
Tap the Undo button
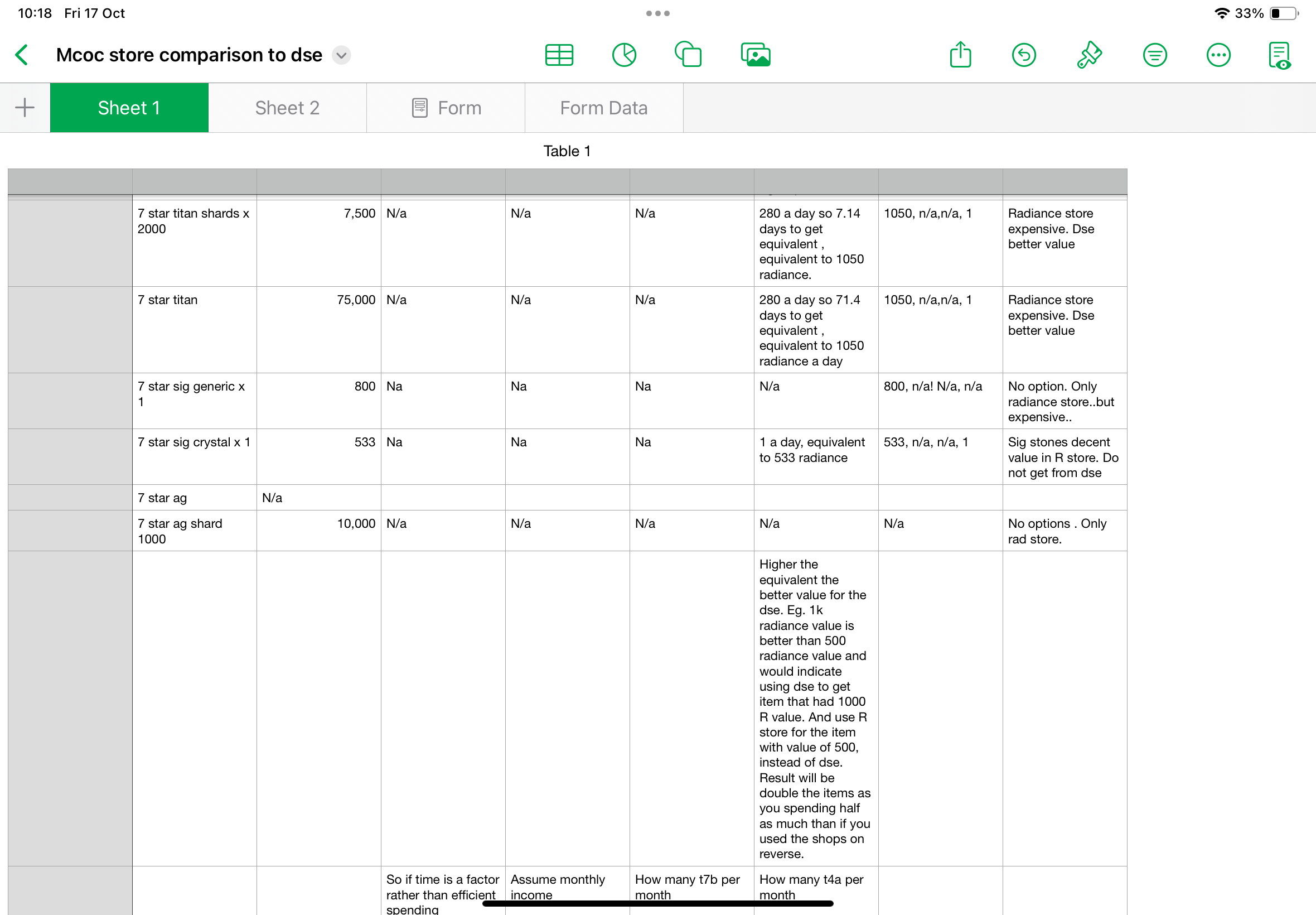click(1023, 55)
